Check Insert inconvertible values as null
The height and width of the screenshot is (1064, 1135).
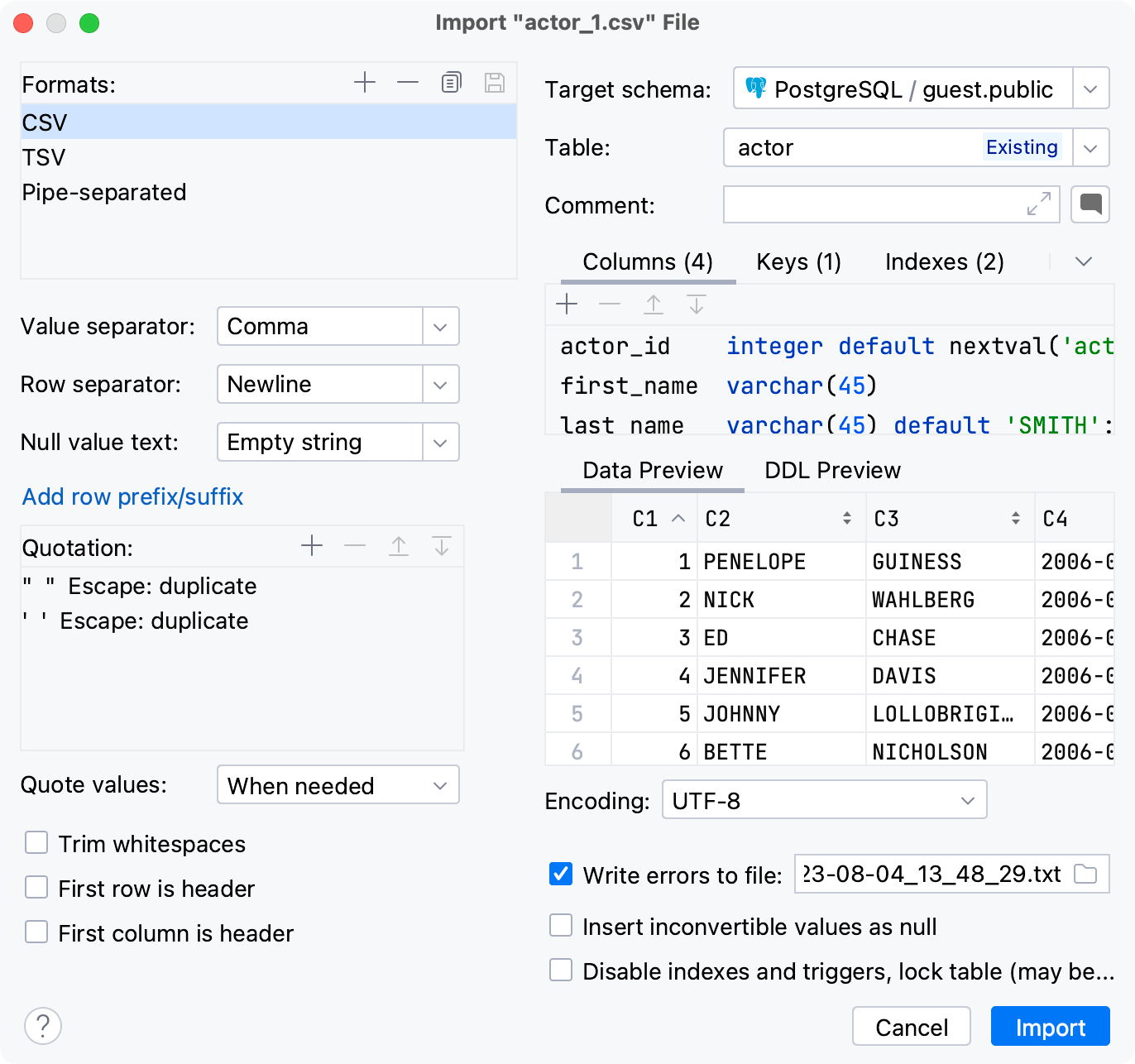coord(560,925)
